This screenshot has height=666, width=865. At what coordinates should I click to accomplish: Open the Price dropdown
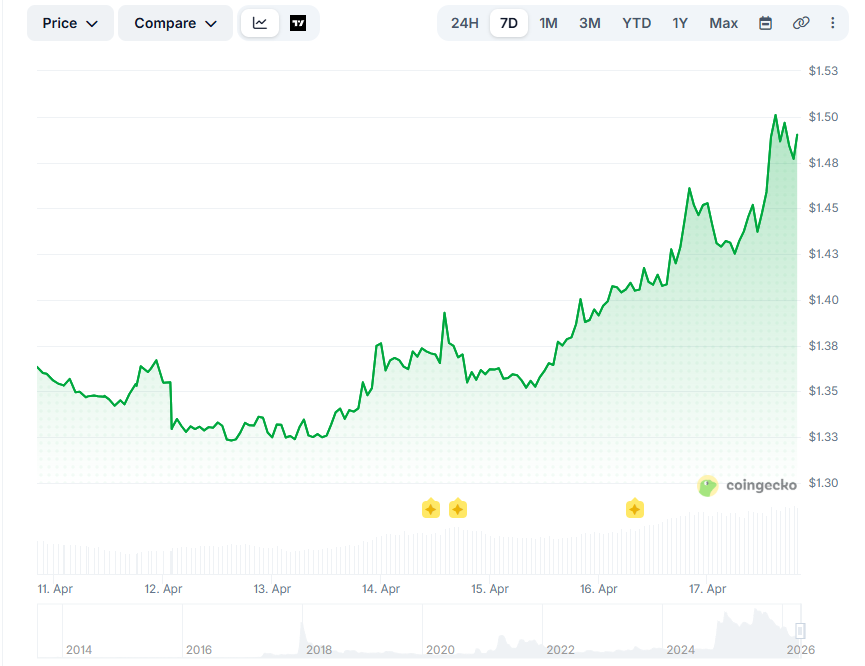pos(70,23)
